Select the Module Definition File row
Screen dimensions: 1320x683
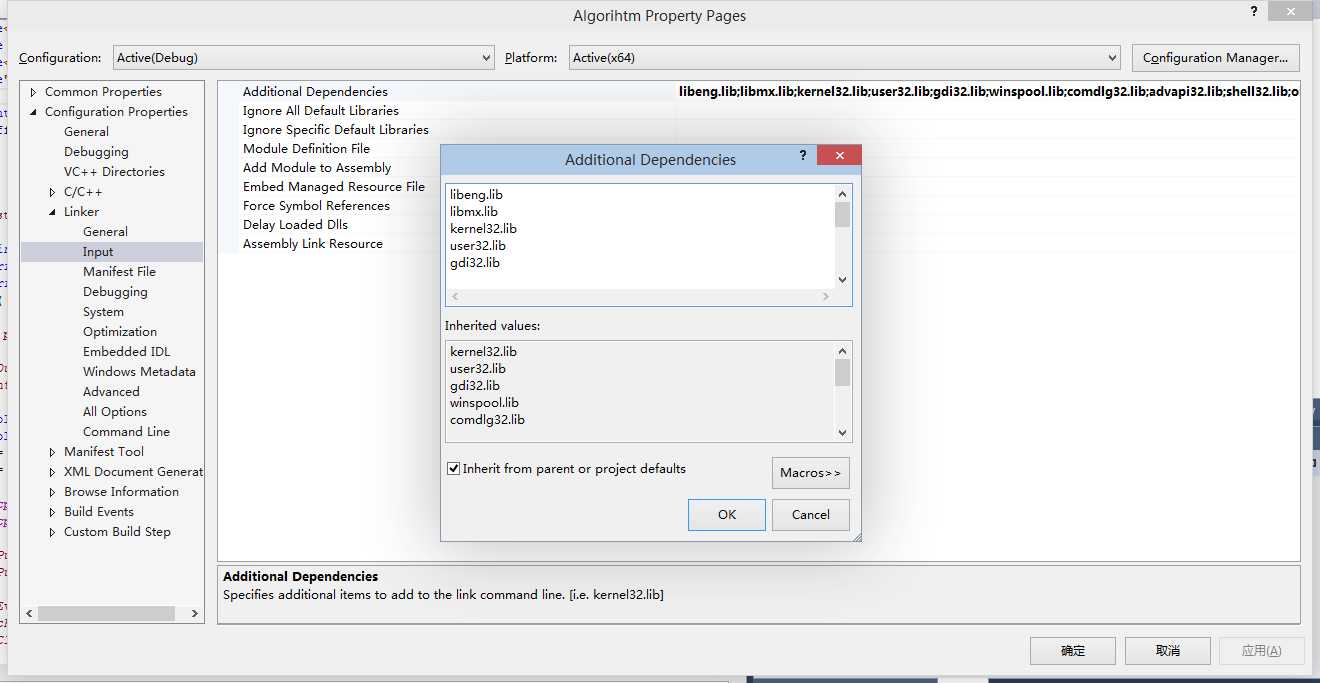click(x=306, y=149)
